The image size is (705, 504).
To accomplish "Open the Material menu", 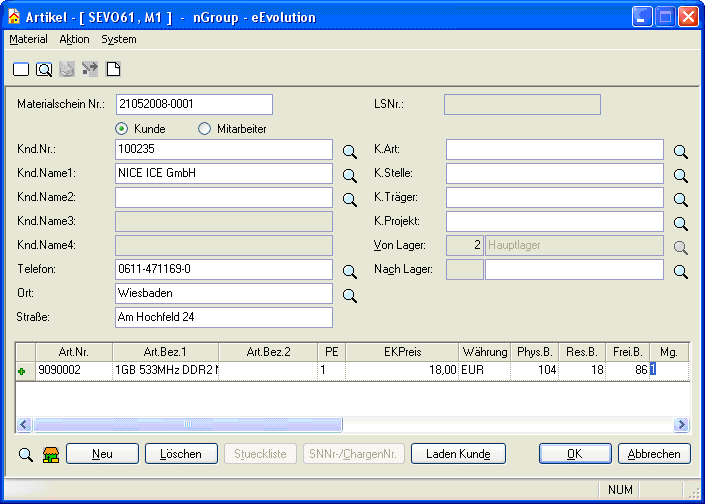I will (x=28, y=39).
